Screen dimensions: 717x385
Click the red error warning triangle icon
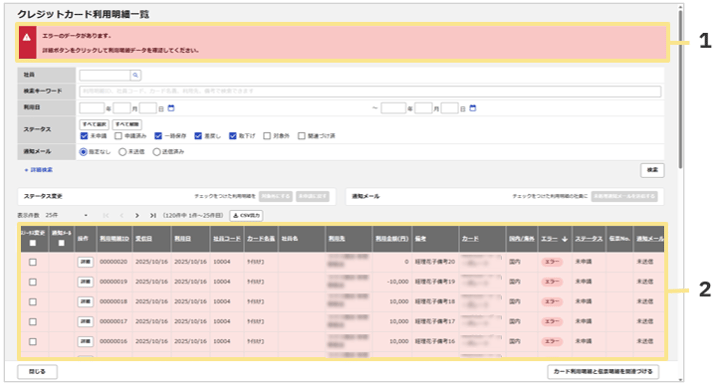click(x=27, y=37)
